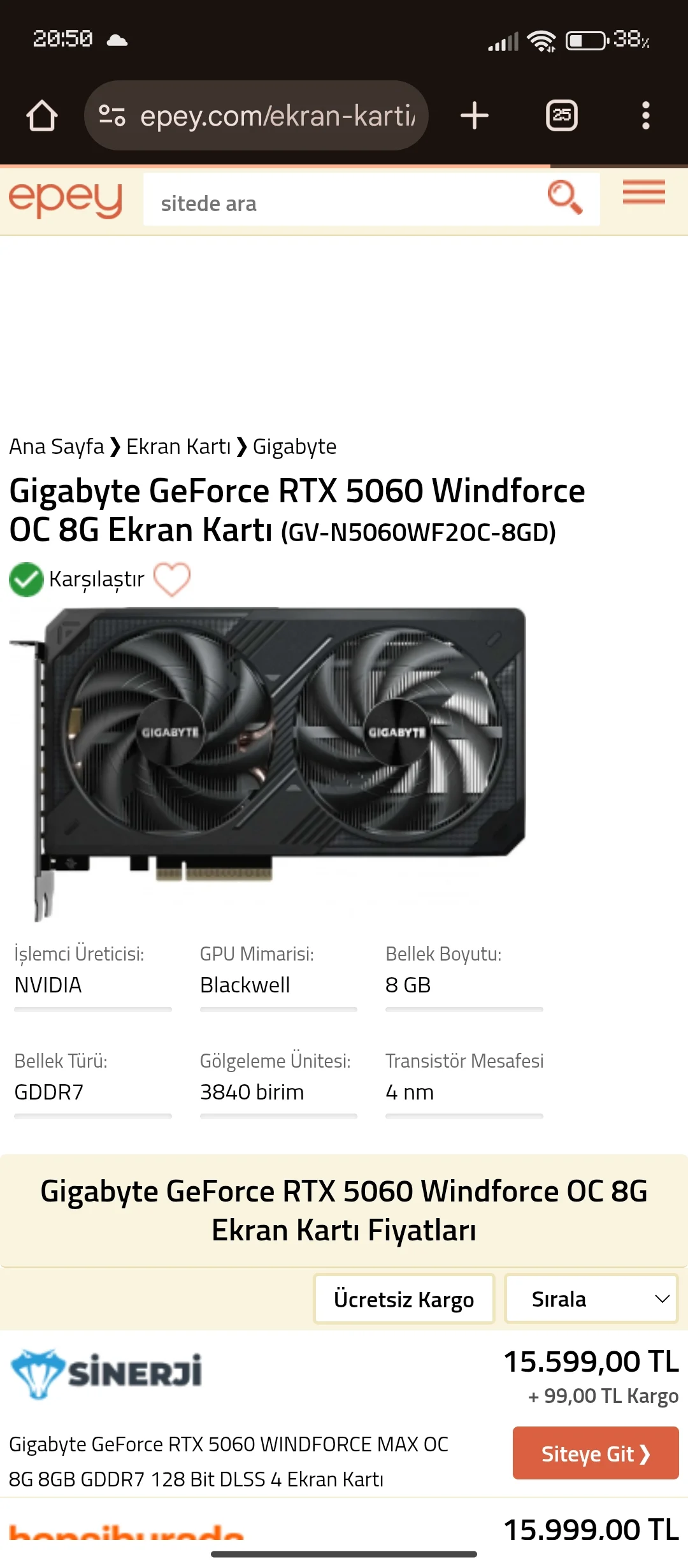Open Ekran Kartı breadcrumb category
The image size is (688, 1568).
pyautogui.click(x=178, y=447)
